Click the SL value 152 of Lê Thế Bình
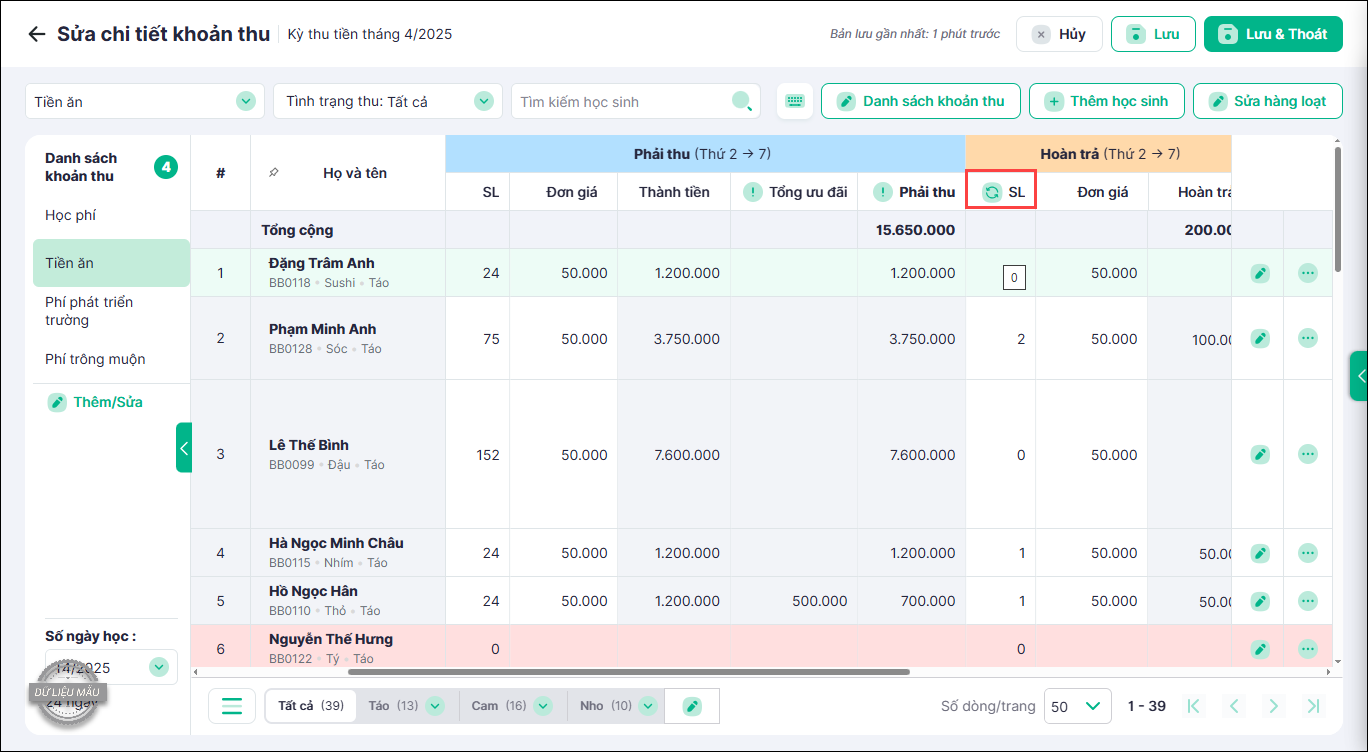This screenshot has width=1368, height=752. click(x=487, y=455)
